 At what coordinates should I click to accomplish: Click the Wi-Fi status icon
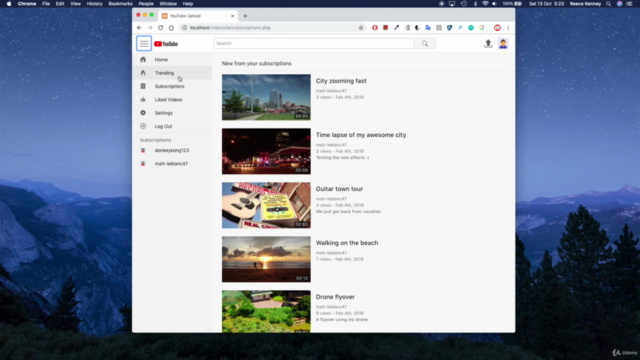[x=485, y=4]
